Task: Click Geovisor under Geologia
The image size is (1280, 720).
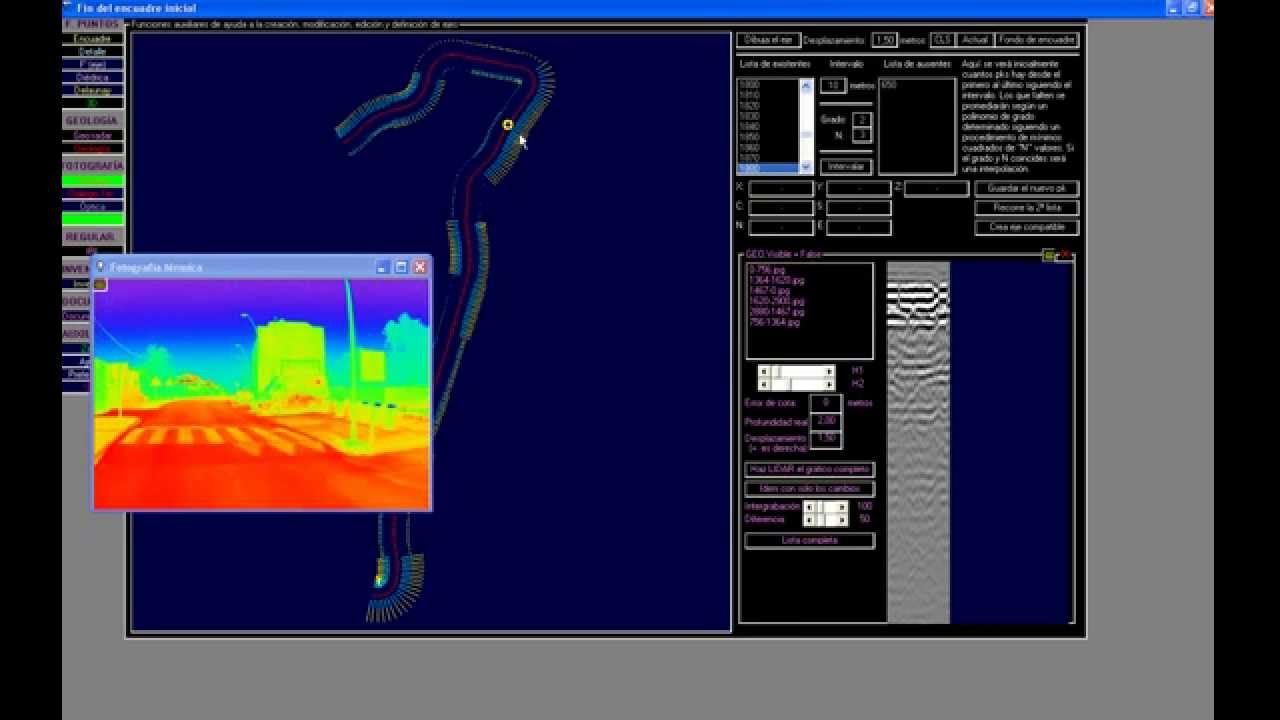Action: [93, 135]
